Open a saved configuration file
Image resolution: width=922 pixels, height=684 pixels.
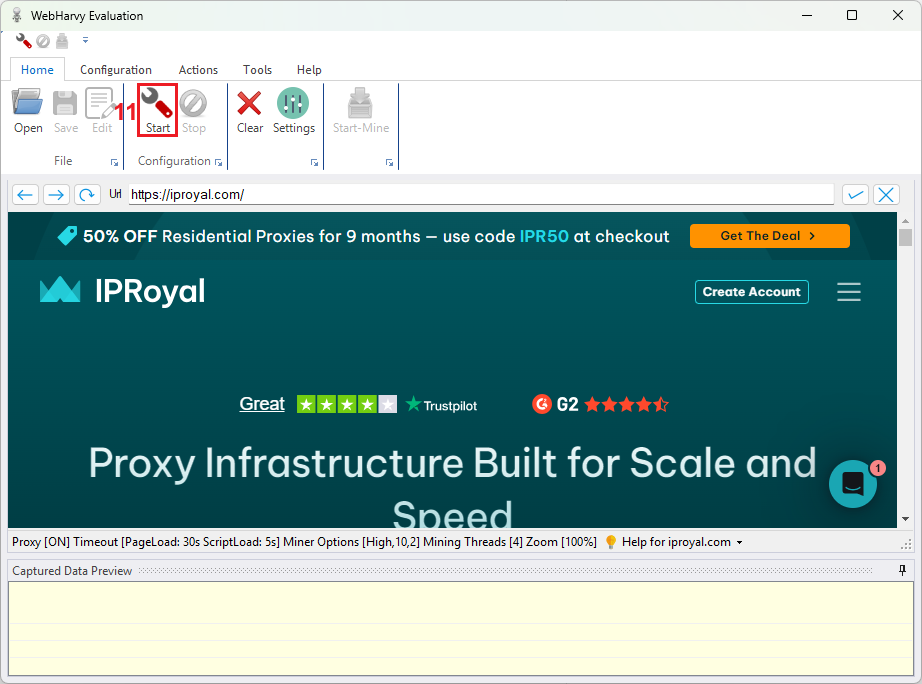pyautogui.click(x=28, y=109)
